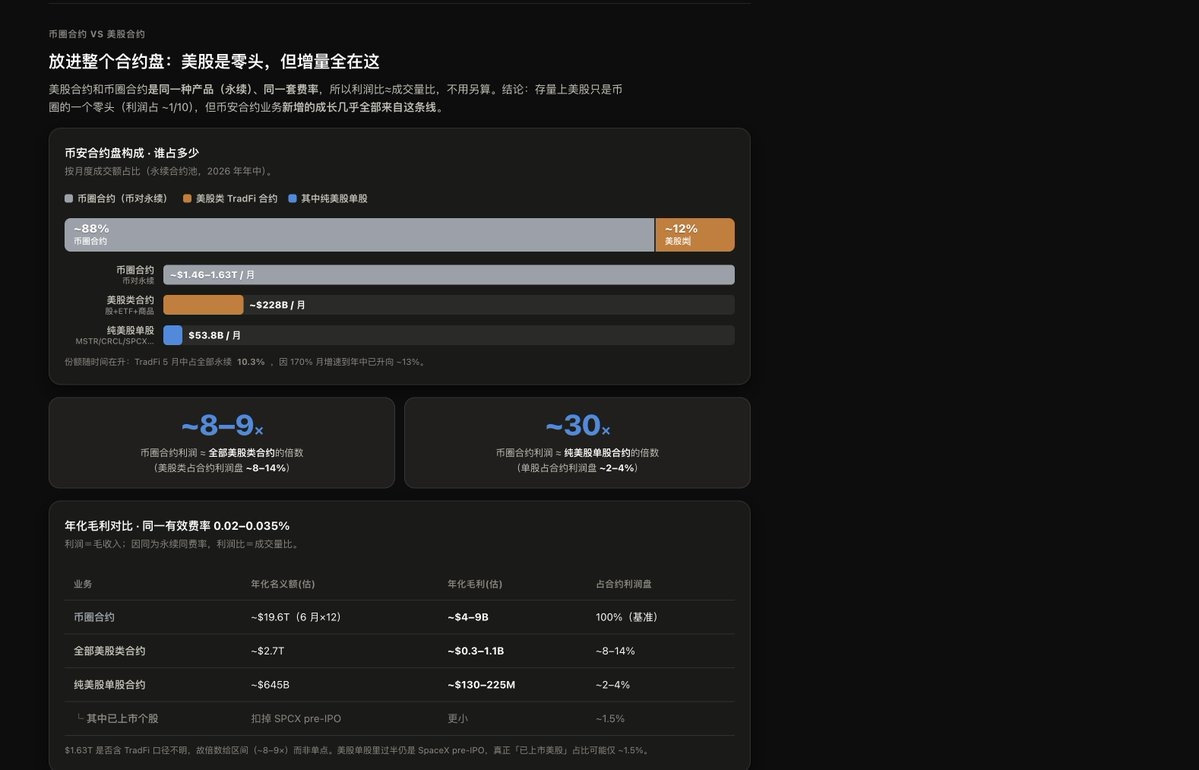Click cell ~$4–9B
The height and width of the screenshot is (770, 1199).
468,617
